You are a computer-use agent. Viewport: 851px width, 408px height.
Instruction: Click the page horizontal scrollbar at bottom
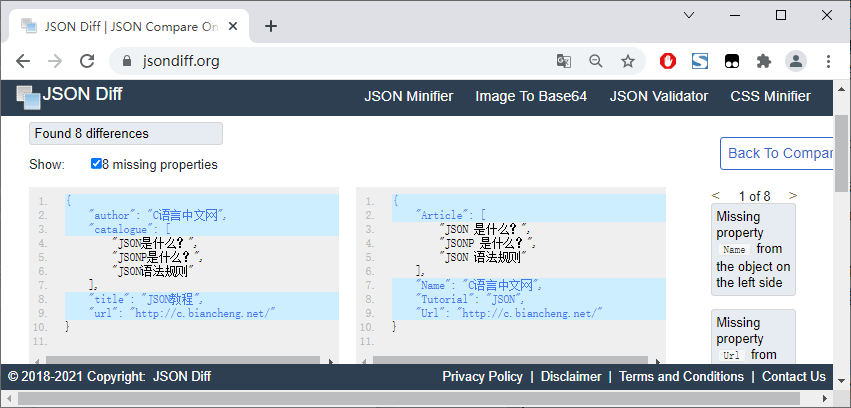pos(409,399)
